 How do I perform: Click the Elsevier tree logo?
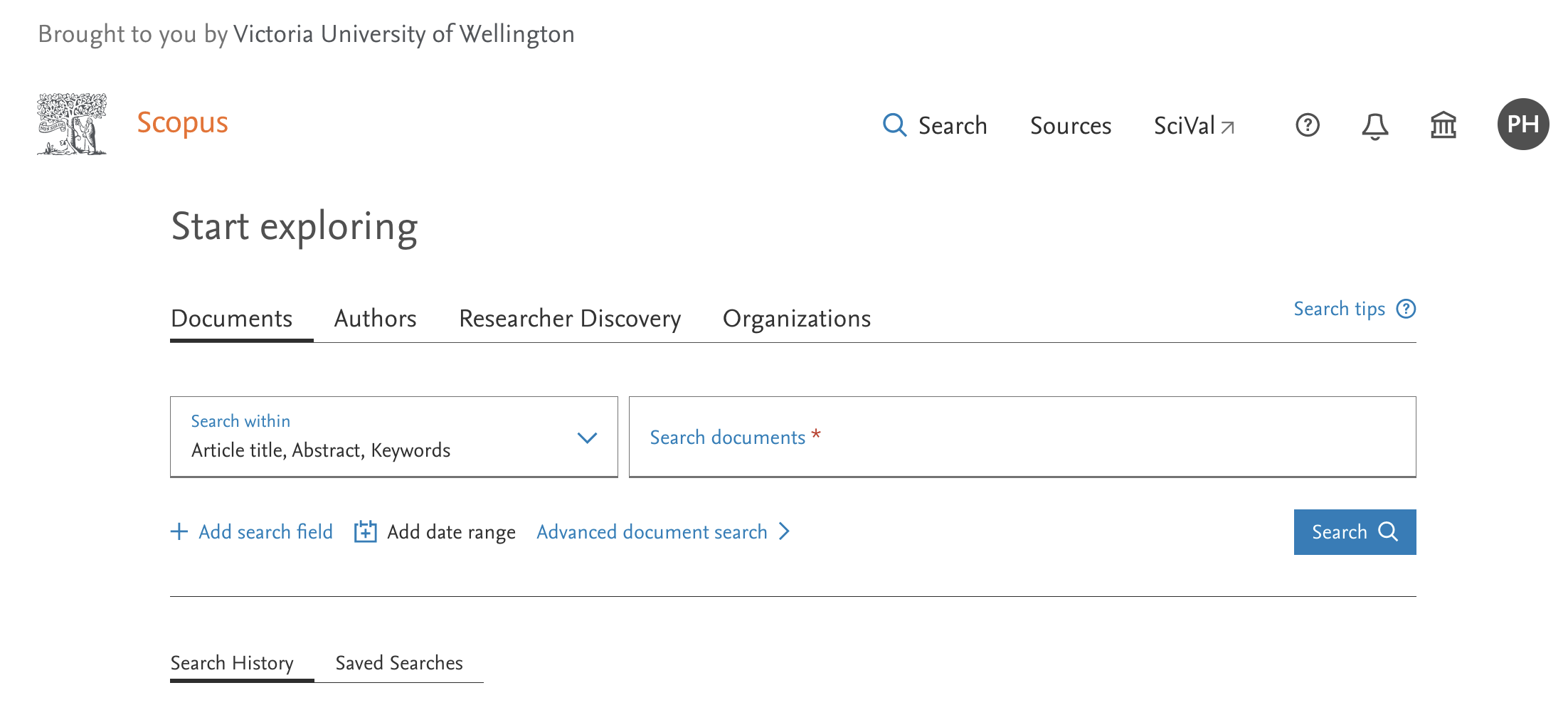click(72, 124)
